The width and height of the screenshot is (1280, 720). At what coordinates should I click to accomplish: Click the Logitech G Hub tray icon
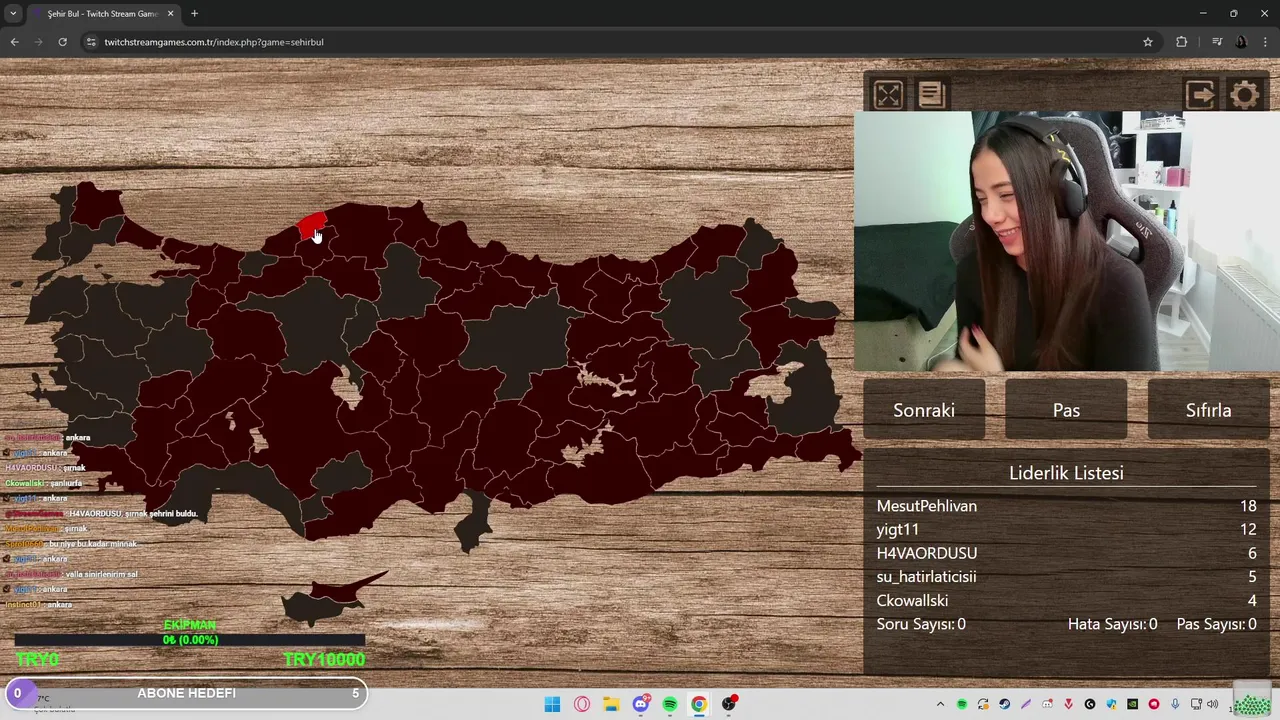pos(1090,704)
